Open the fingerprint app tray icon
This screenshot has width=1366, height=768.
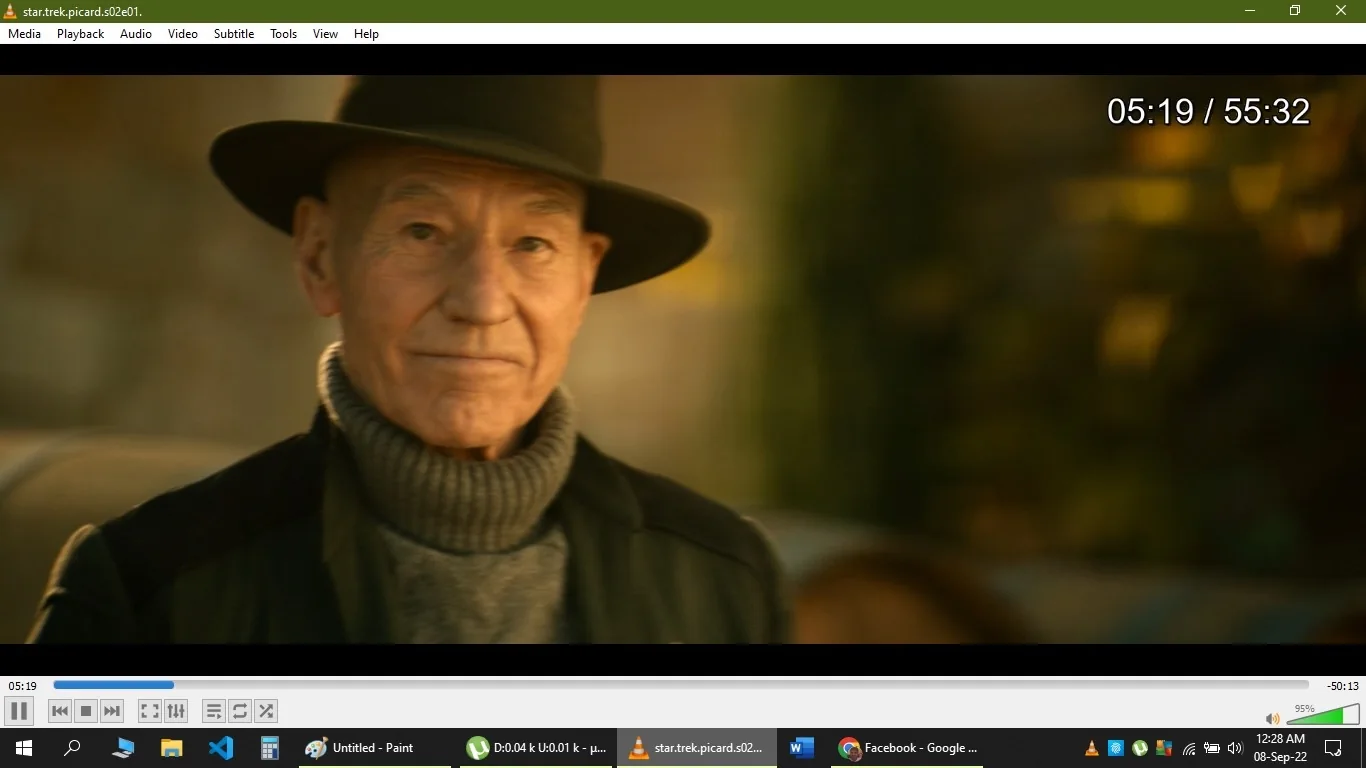[1115, 748]
